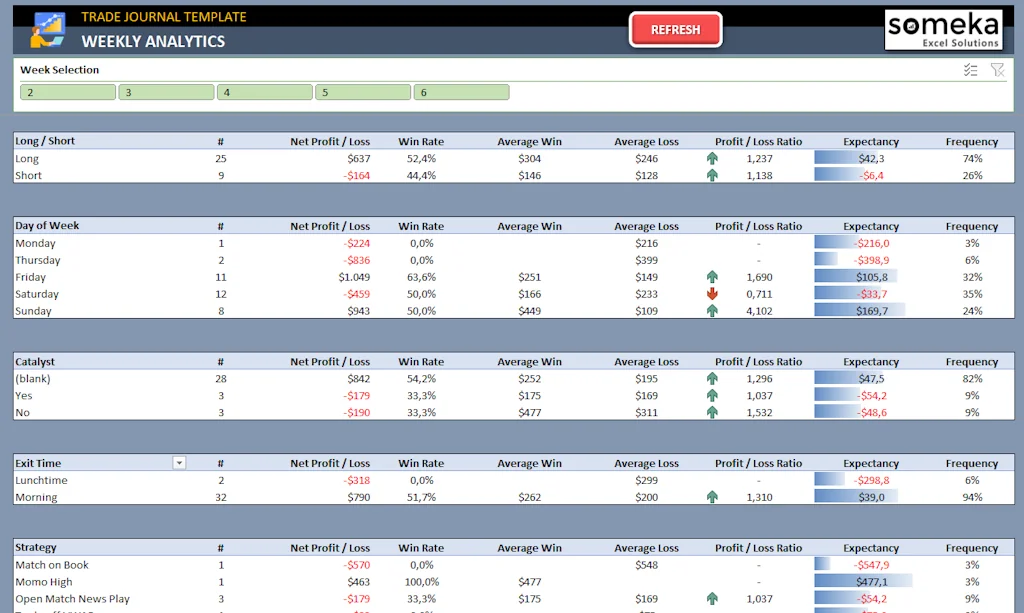Viewport: 1024px width, 613px height.
Task: Open the Exit Time filter dropdown
Action: 179,462
